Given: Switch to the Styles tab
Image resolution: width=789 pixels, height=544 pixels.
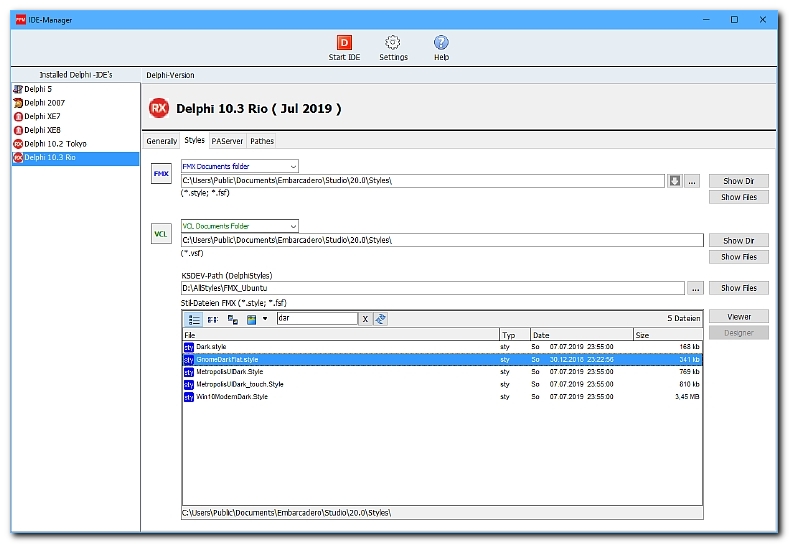Looking at the screenshot, I should tap(194, 140).
